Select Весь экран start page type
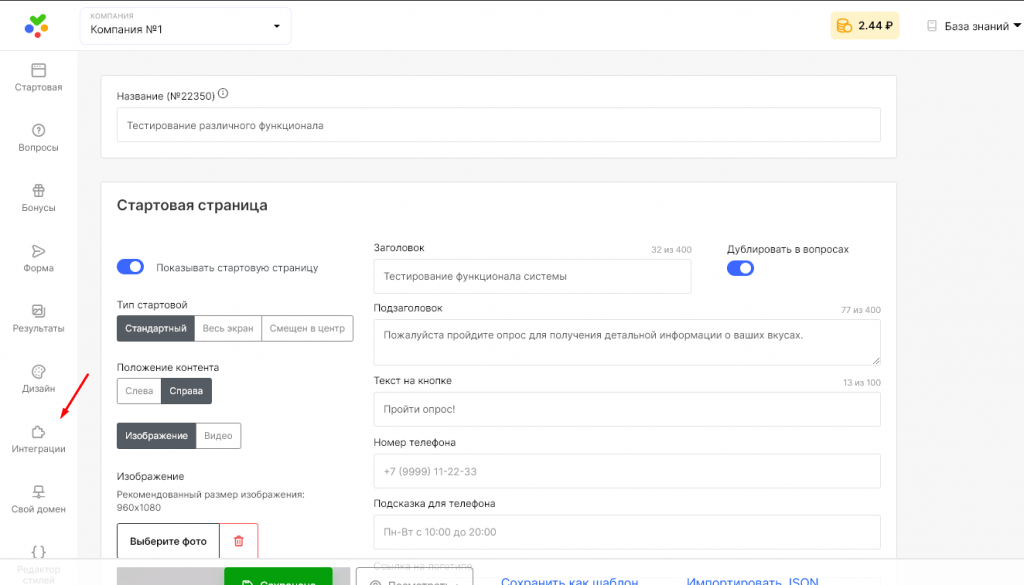 (x=227, y=328)
